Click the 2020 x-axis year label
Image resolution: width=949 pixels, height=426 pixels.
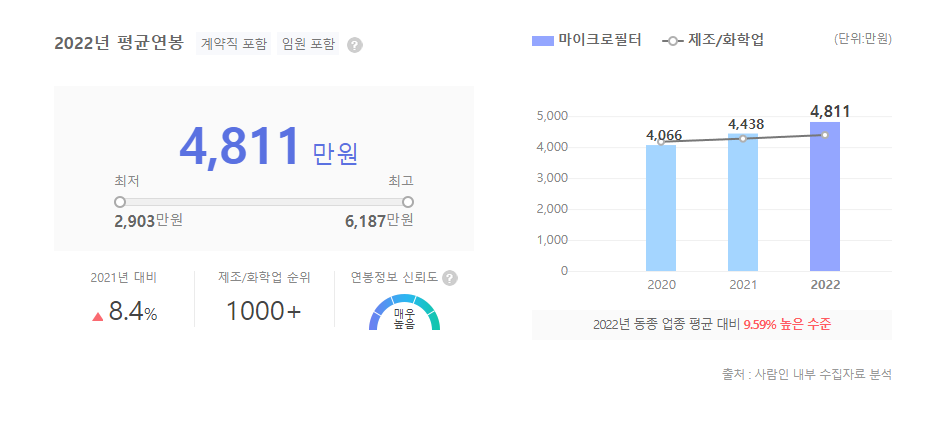tap(662, 285)
